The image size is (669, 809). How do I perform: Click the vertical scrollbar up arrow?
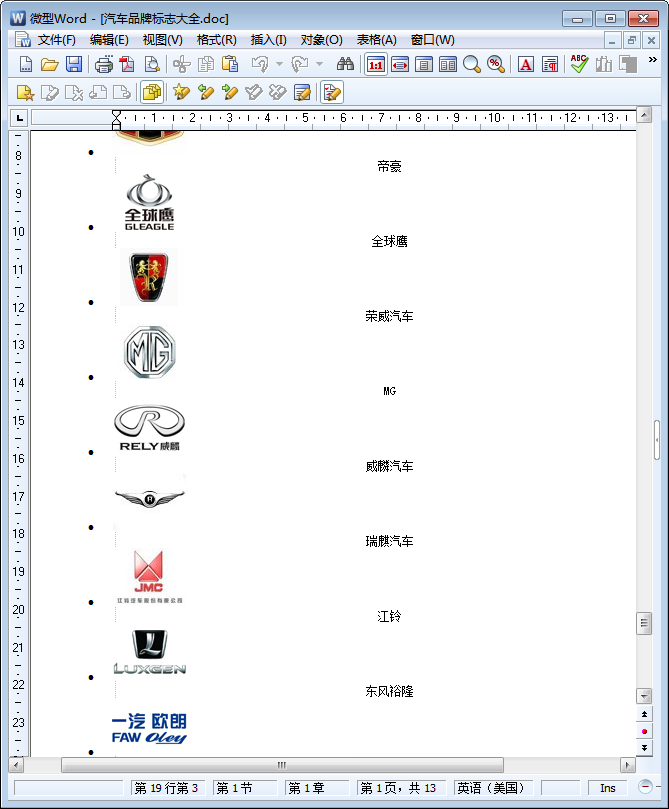click(x=644, y=115)
